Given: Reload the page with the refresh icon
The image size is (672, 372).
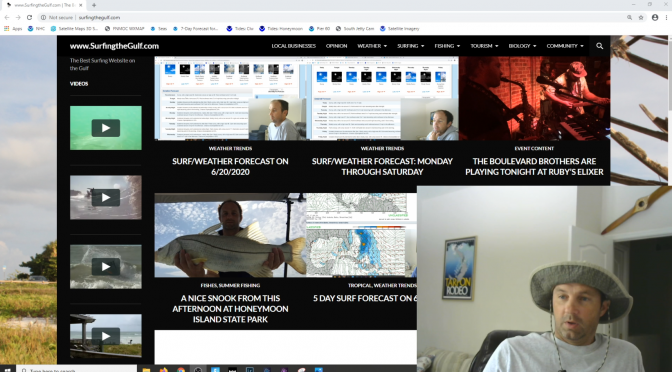Looking at the screenshot, I should tap(29, 18).
